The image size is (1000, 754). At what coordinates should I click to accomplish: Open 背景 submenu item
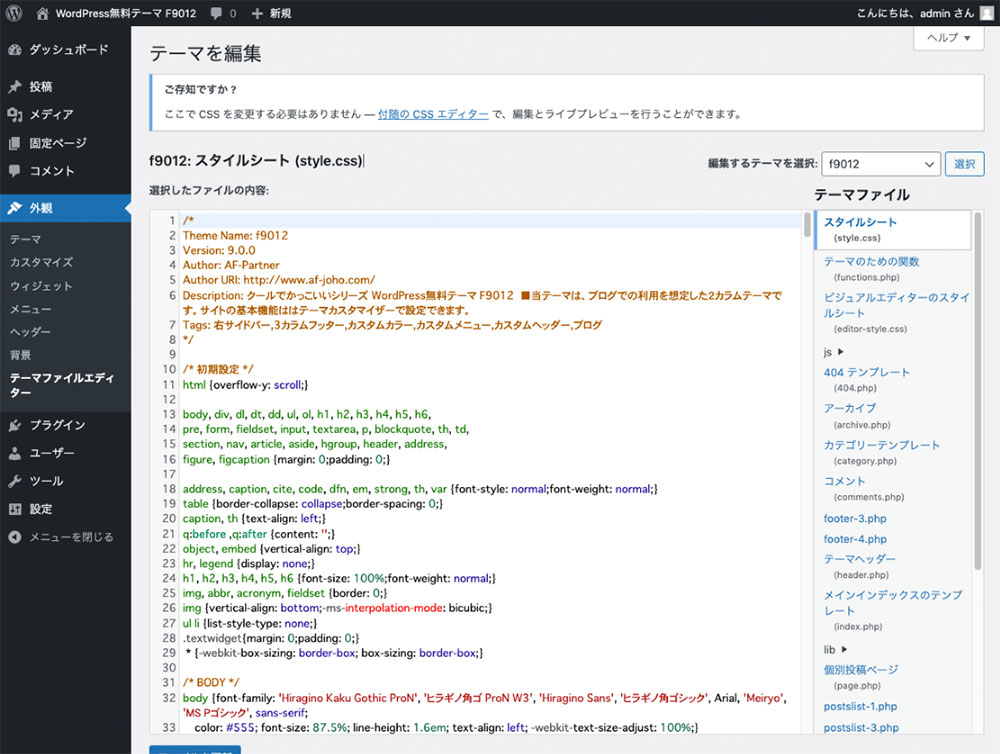(20, 355)
